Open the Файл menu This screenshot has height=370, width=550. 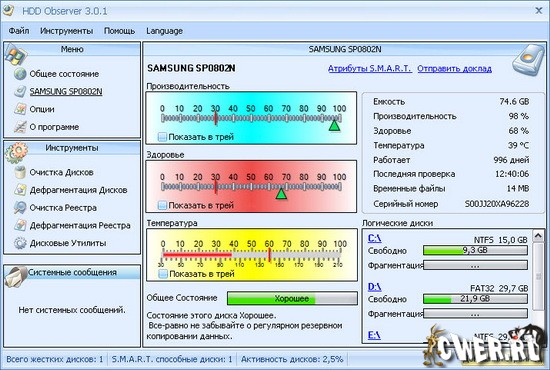click(19, 31)
